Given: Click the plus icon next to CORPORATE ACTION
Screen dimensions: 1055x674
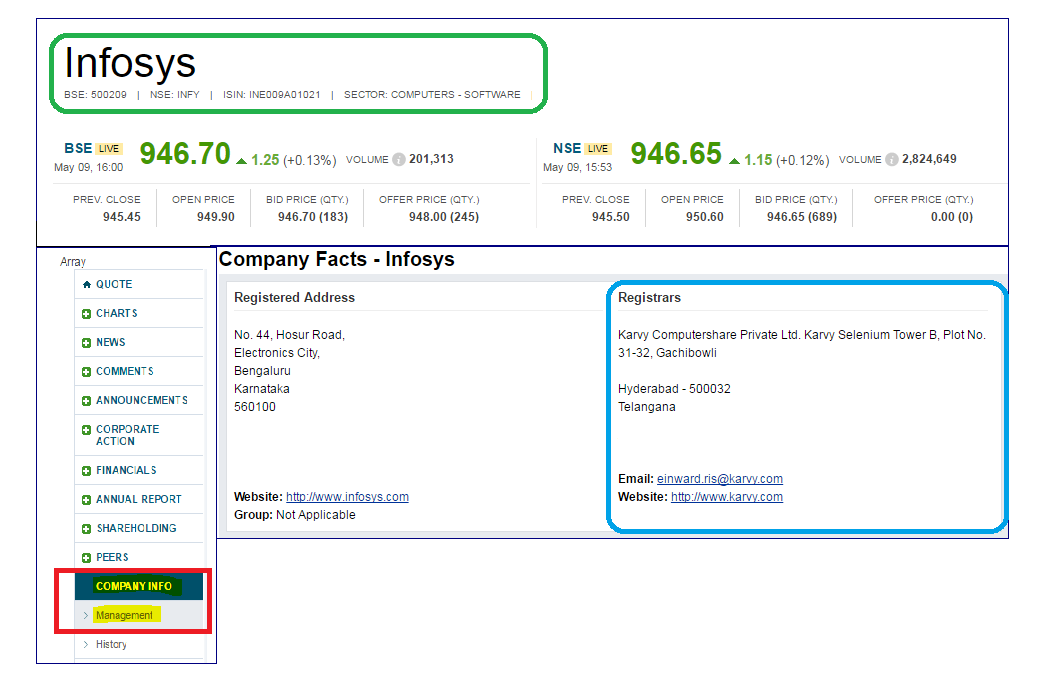Looking at the screenshot, I should [86, 430].
